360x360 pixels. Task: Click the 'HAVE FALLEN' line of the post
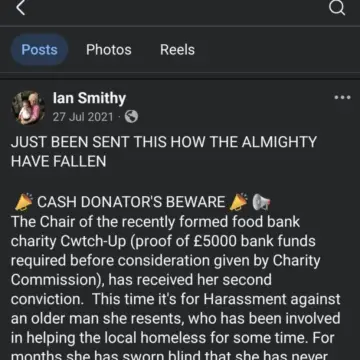coord(58,162)
